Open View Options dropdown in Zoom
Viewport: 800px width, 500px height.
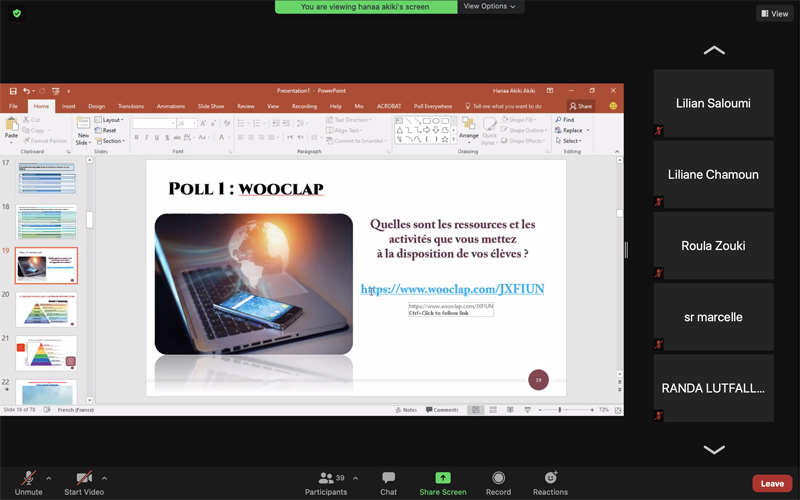tap(489, 7)
